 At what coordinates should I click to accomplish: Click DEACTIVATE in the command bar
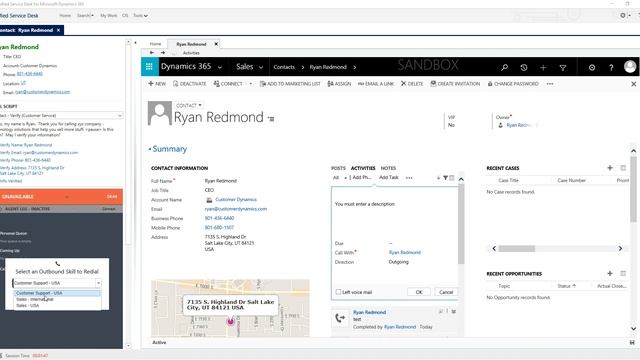coord(189,84)
